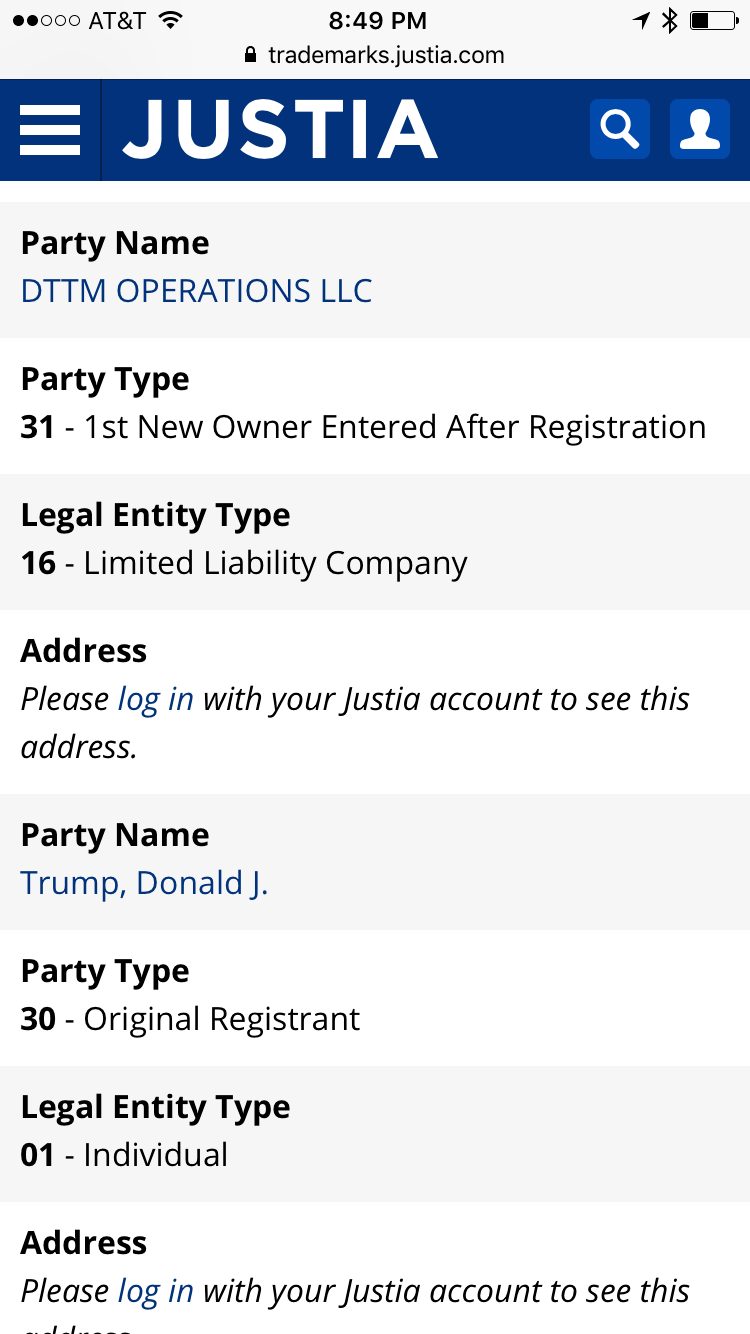The width and height of the screenshot is (750, 1334).
Task: Tap the trademarks.justia.com address field
Action: [x=386, y=55]
